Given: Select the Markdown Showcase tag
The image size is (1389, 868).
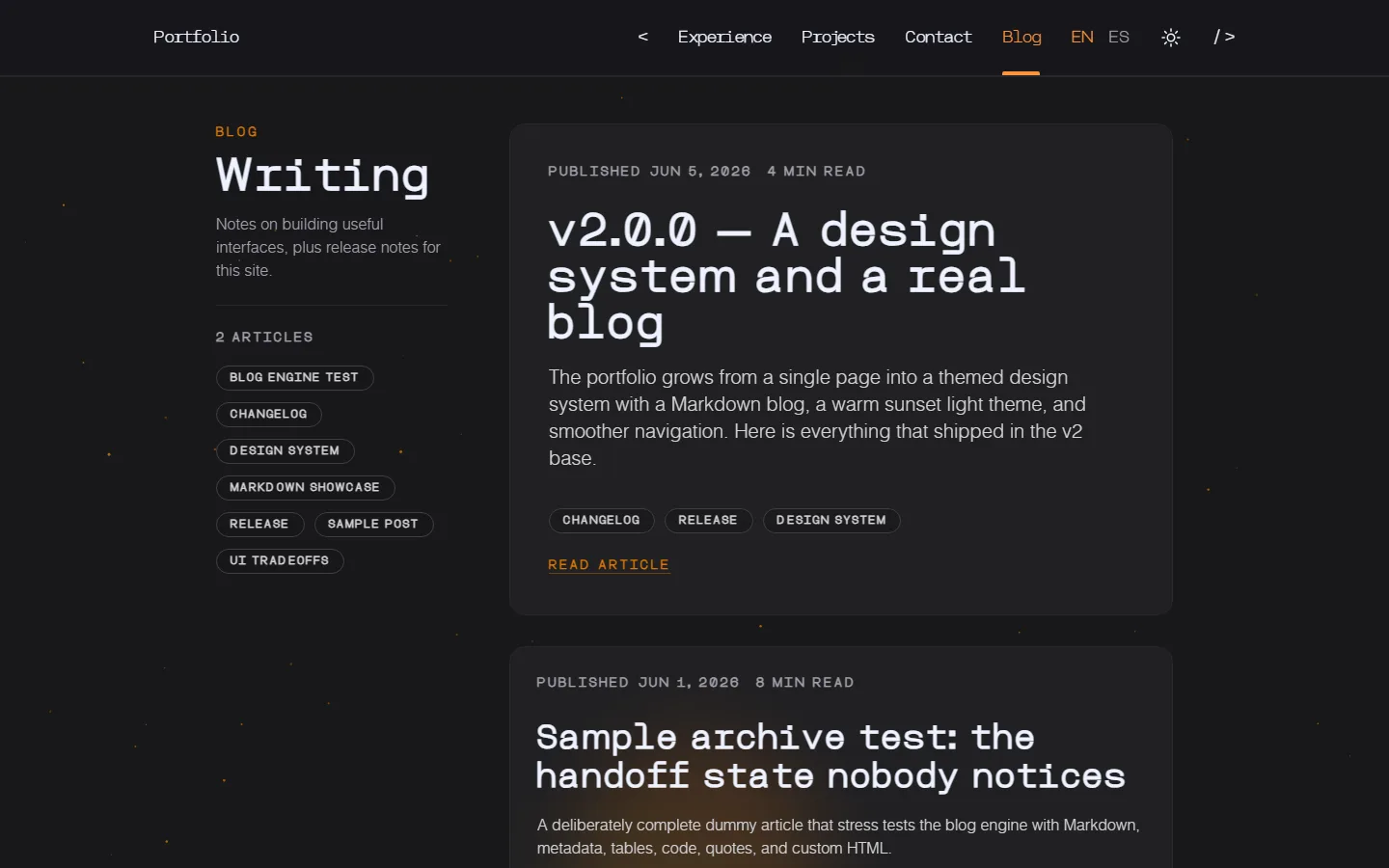Looking at the screenshot, I should pos(305,487).
